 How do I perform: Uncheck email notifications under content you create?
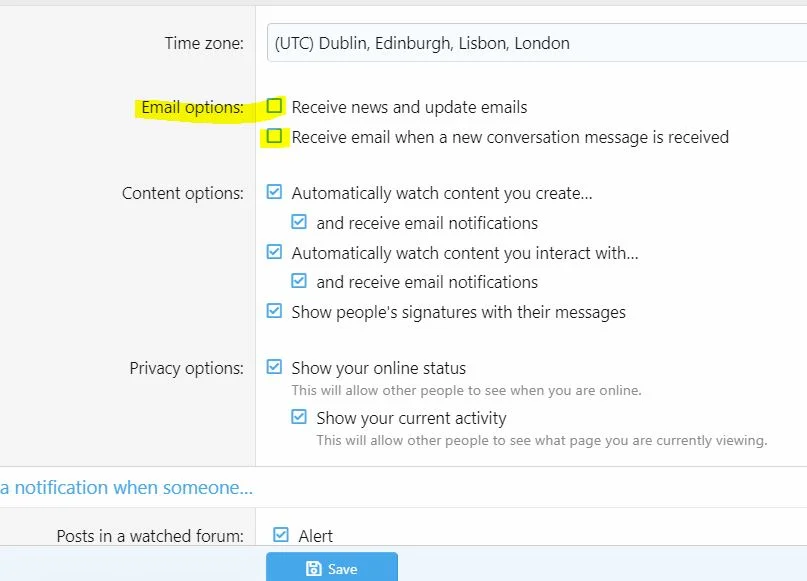299,222
